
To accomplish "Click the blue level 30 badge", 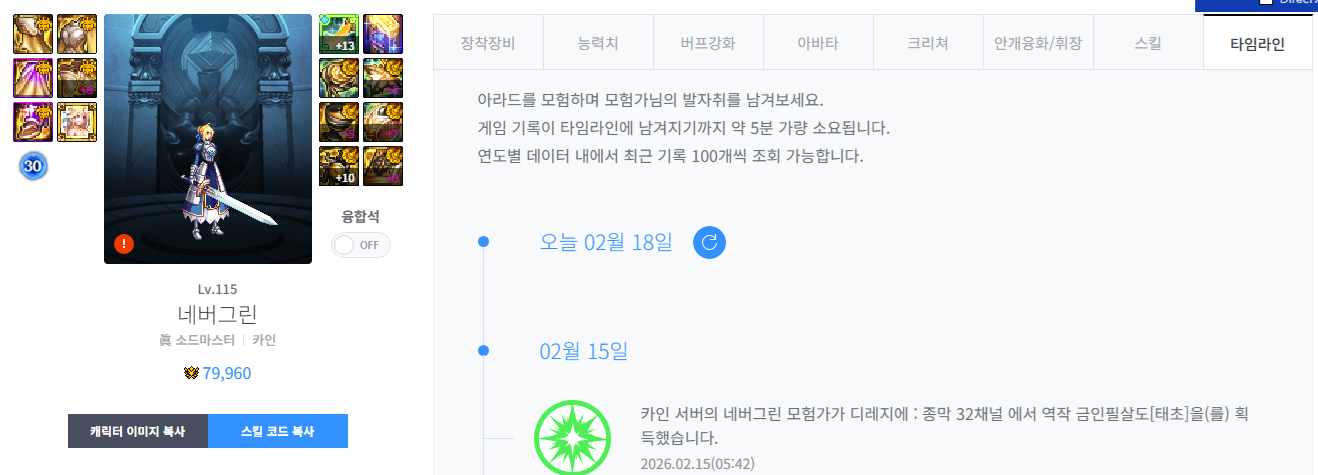I will [x=32, y=167].
